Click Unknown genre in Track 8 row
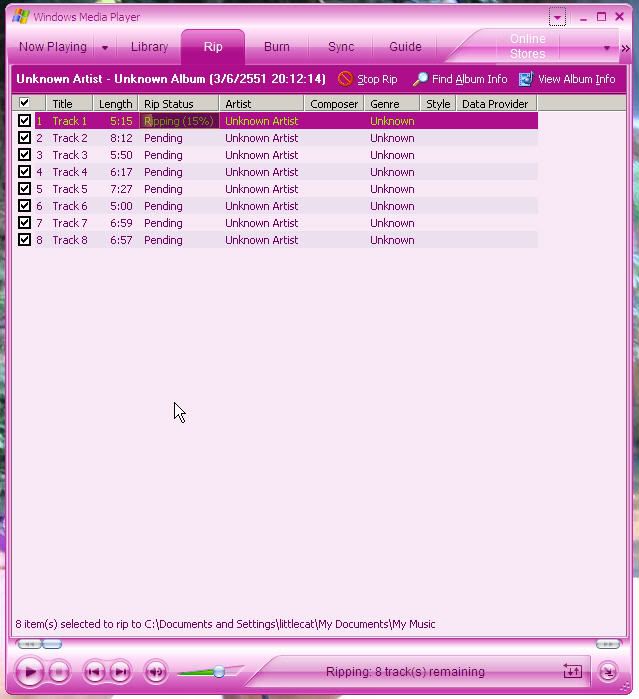This screenshot has height=699, width=639. 392,240
